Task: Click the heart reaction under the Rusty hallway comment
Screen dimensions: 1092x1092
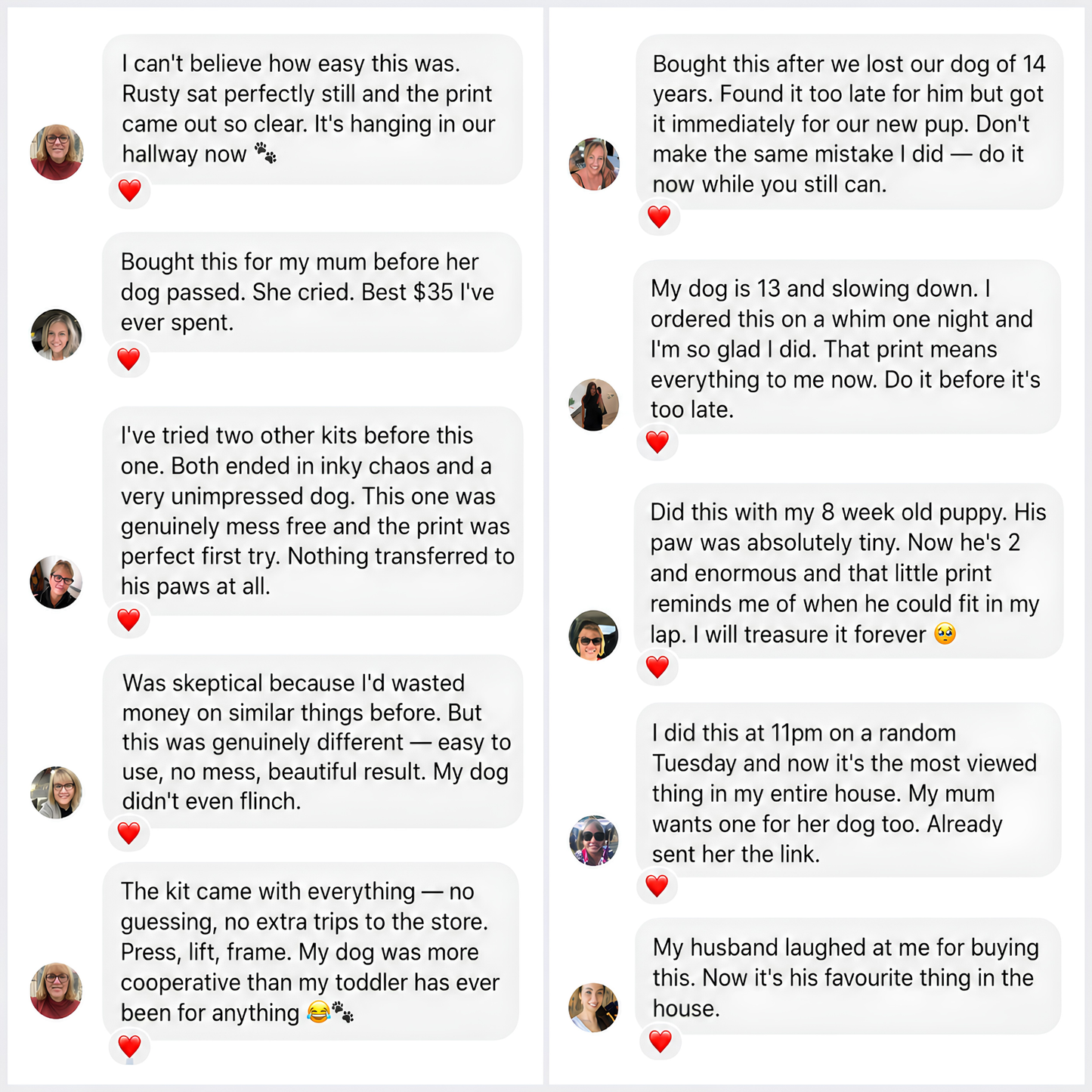Action: (129, 190)
